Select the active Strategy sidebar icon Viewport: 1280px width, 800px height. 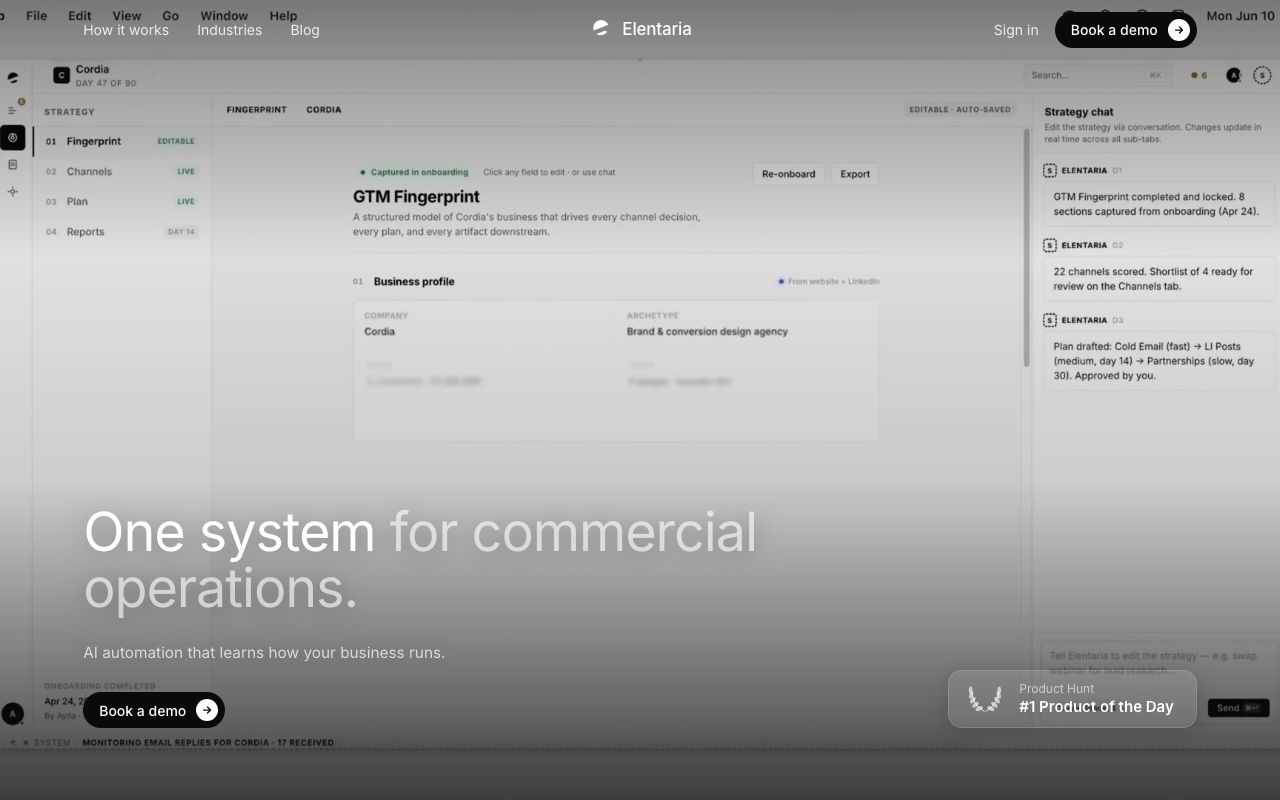coord(13,137)
